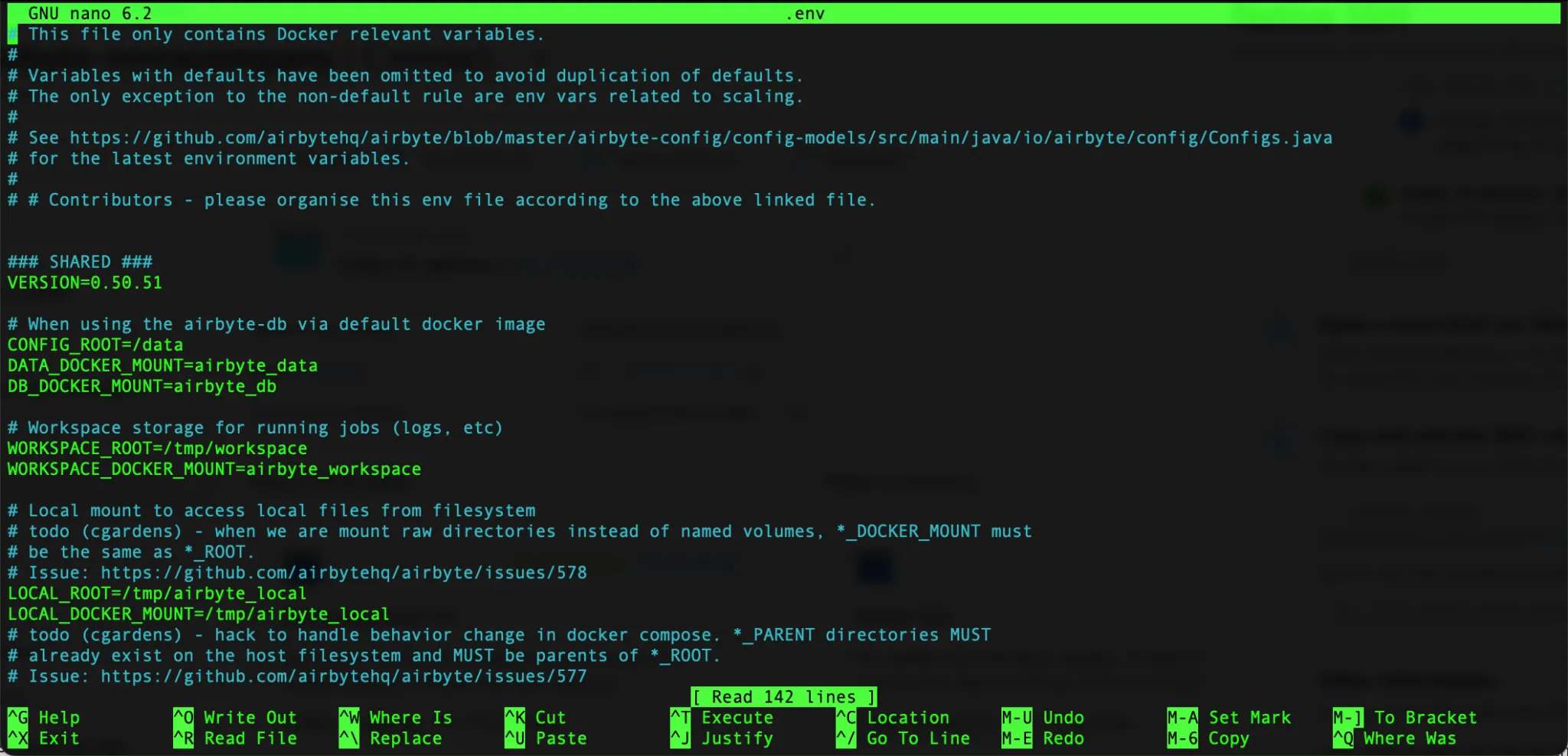Click the ^J Justify shortcut
The image size is (1568, 756).
722,738
